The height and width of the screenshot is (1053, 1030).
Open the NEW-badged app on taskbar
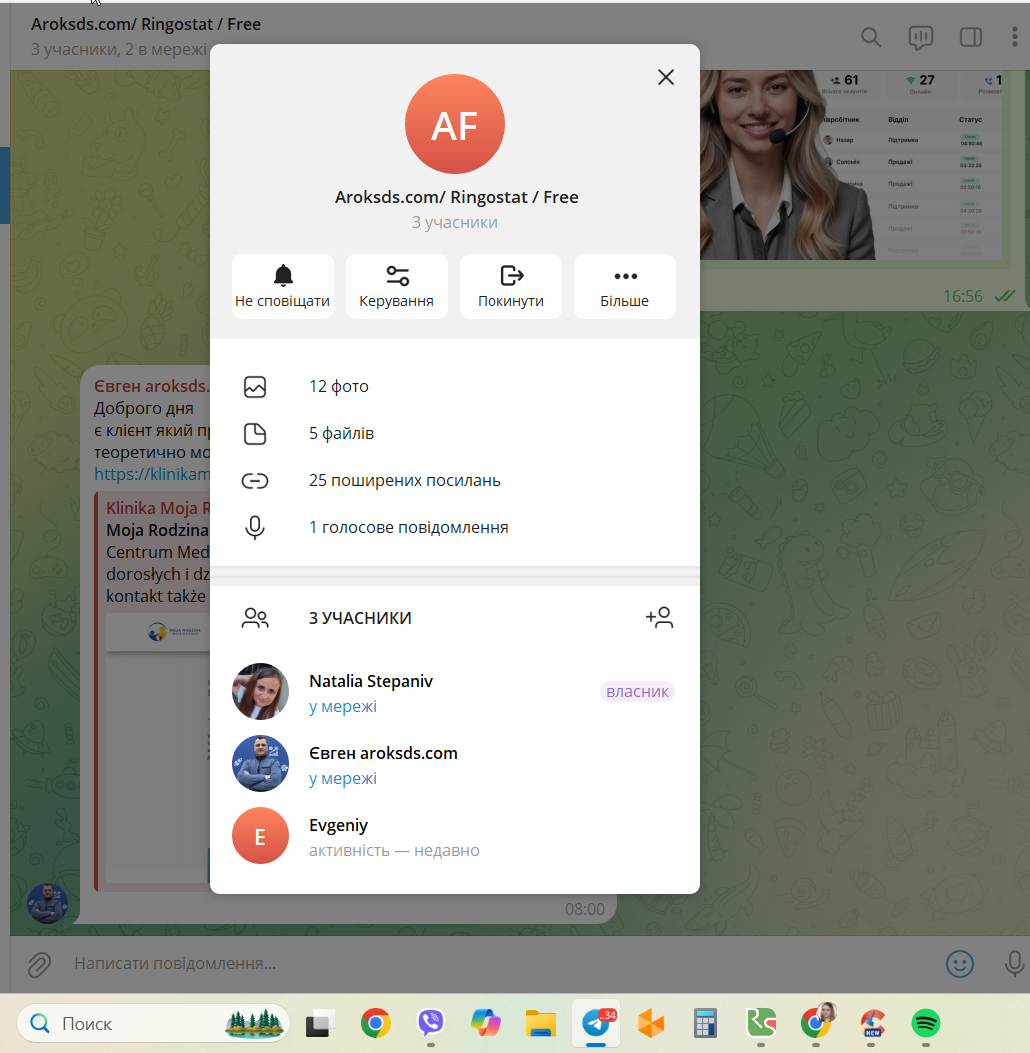871,1023
